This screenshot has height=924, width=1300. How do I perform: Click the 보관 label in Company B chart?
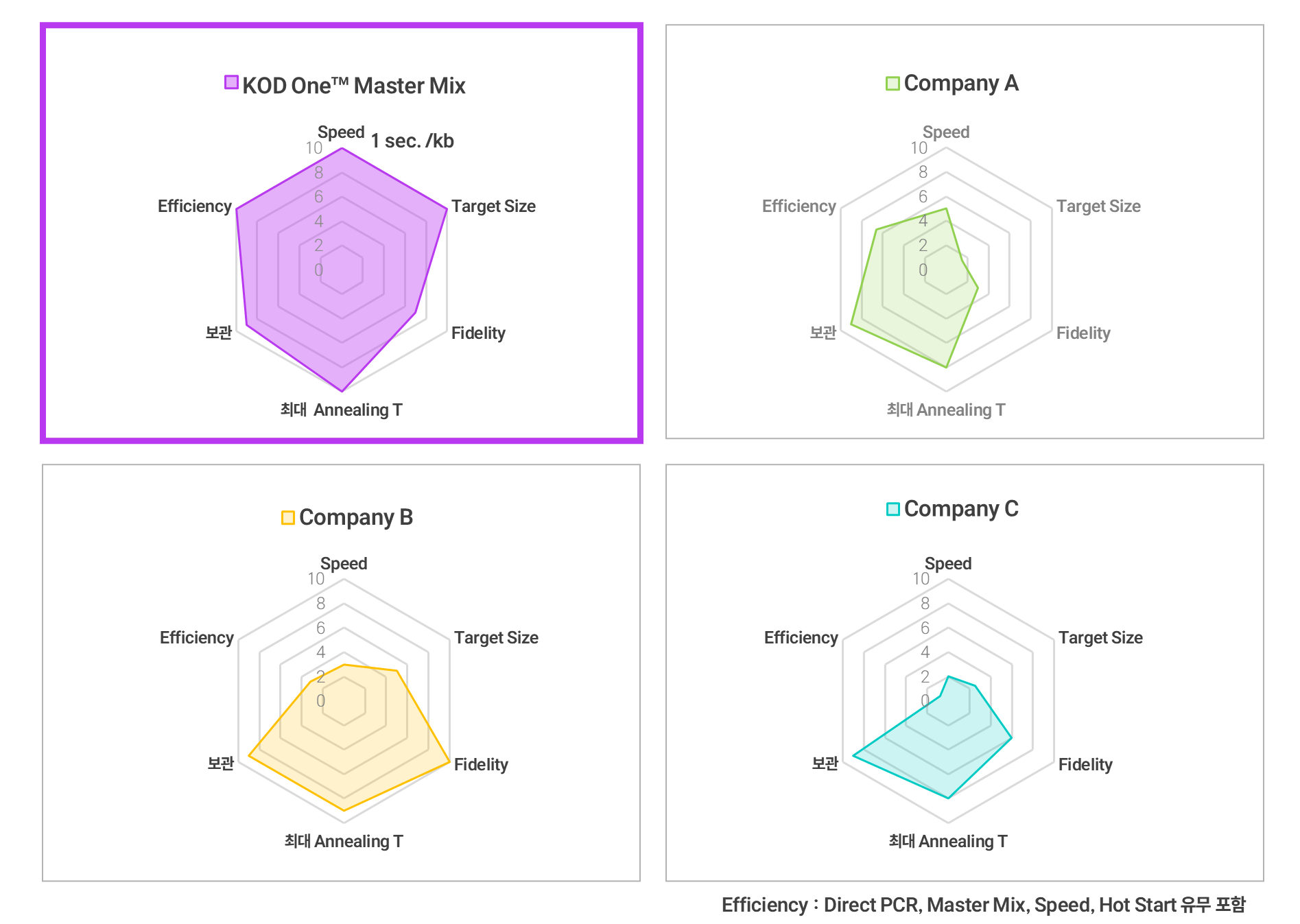(220, 763)
